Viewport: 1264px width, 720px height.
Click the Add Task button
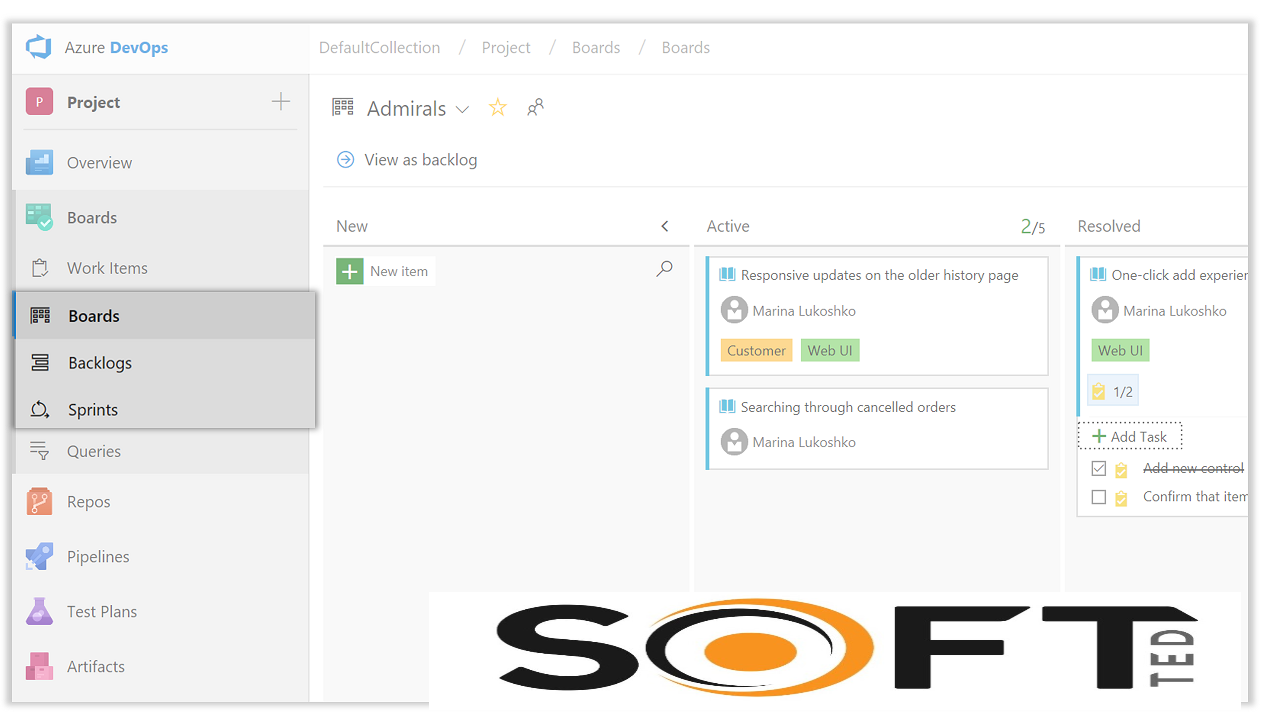click(x=1130, y=436)
